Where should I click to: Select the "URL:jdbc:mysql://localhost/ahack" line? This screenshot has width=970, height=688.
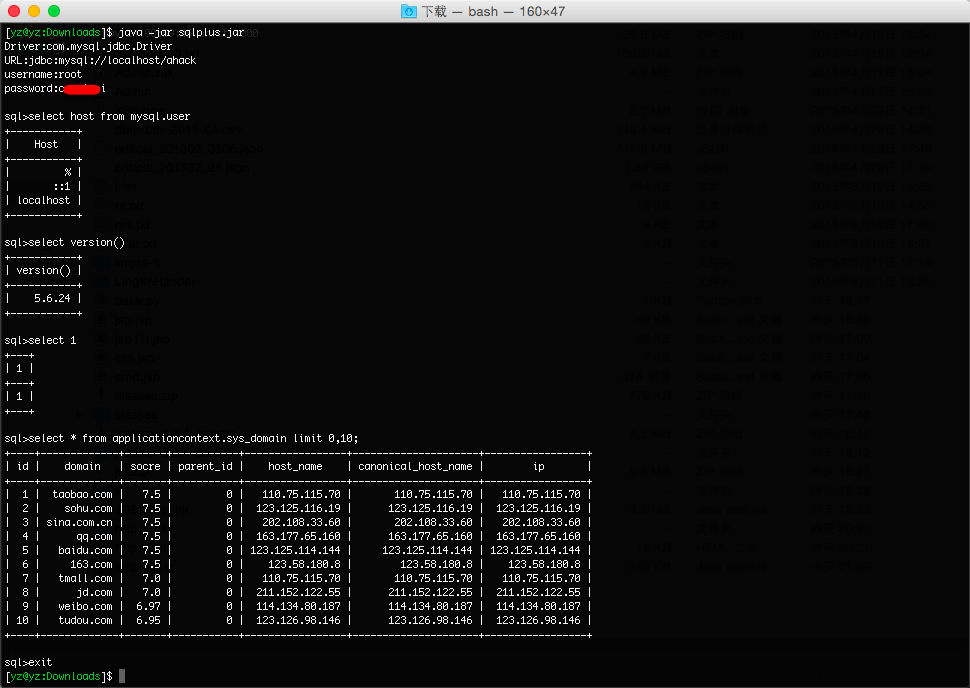coord(100,61)
